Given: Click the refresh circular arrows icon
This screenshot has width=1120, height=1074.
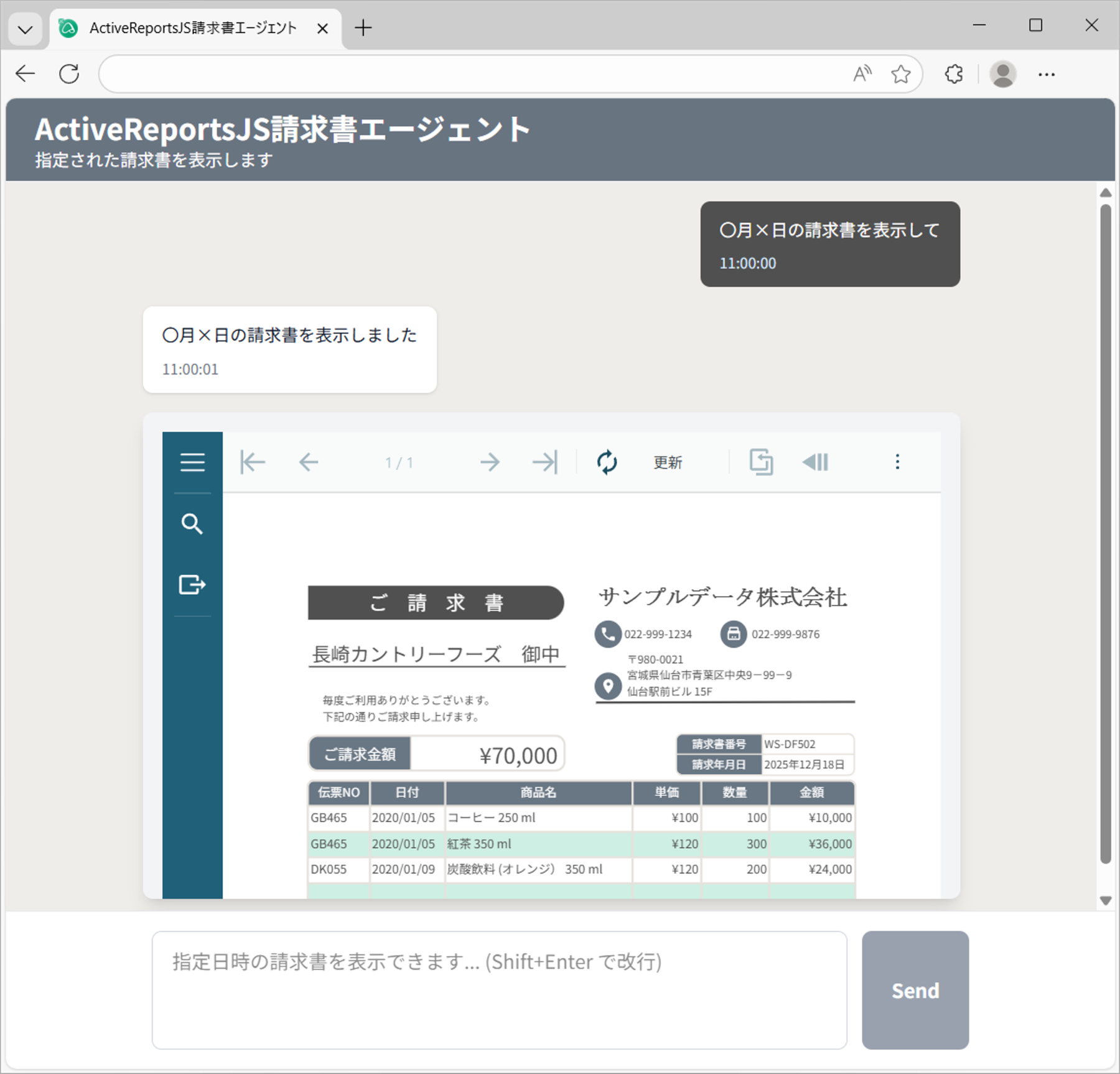Looking at the screenshot, I should tap(607, 462).
